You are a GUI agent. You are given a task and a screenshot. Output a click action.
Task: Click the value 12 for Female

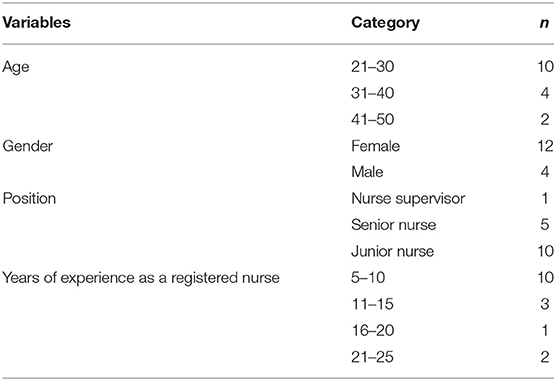pyautogui.click(x=545, y=146)
